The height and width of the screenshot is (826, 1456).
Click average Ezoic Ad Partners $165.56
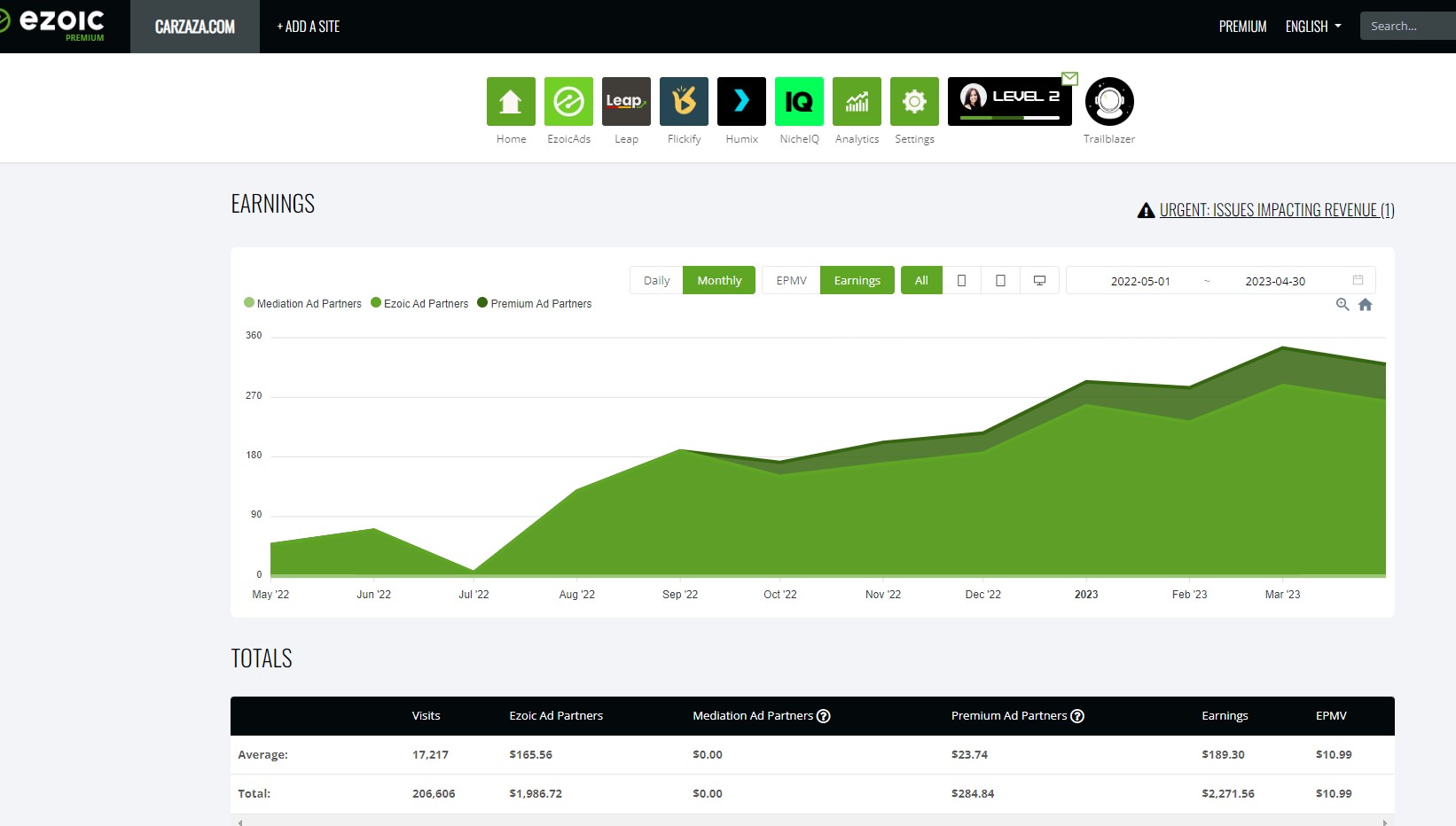click(x=530, y=754)
